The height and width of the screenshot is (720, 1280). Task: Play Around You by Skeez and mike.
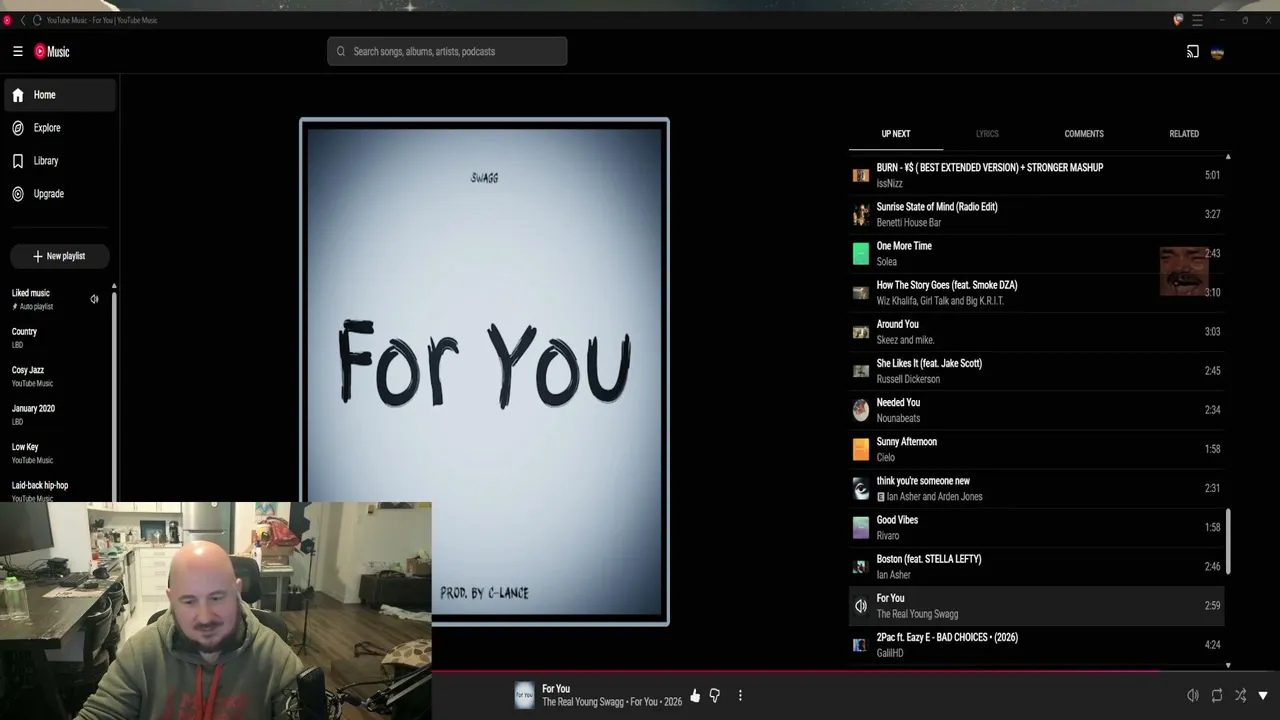click(x=1036, y=332)
